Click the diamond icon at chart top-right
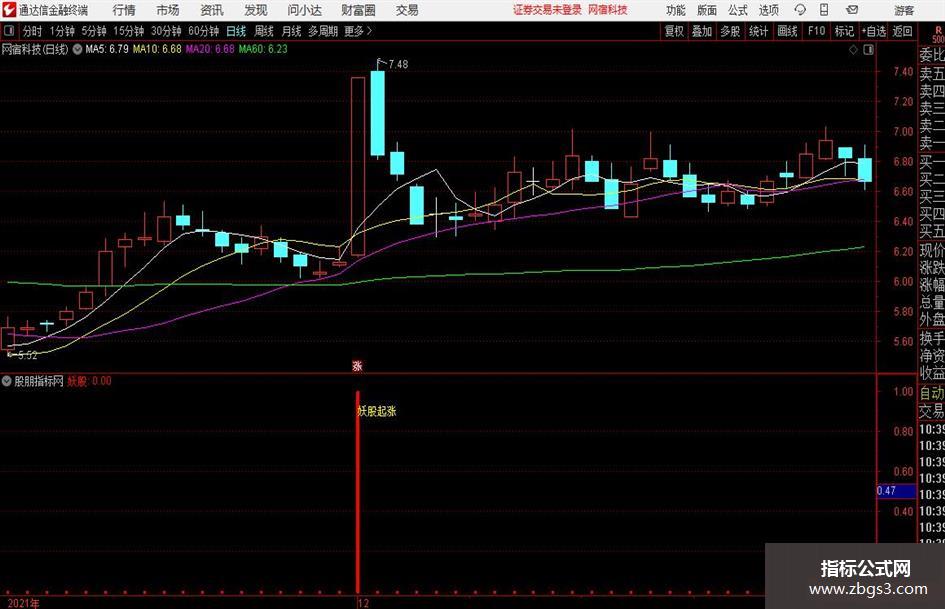Image resolution: width=945 pixels, height=609 pixels. tap(853, 50)
